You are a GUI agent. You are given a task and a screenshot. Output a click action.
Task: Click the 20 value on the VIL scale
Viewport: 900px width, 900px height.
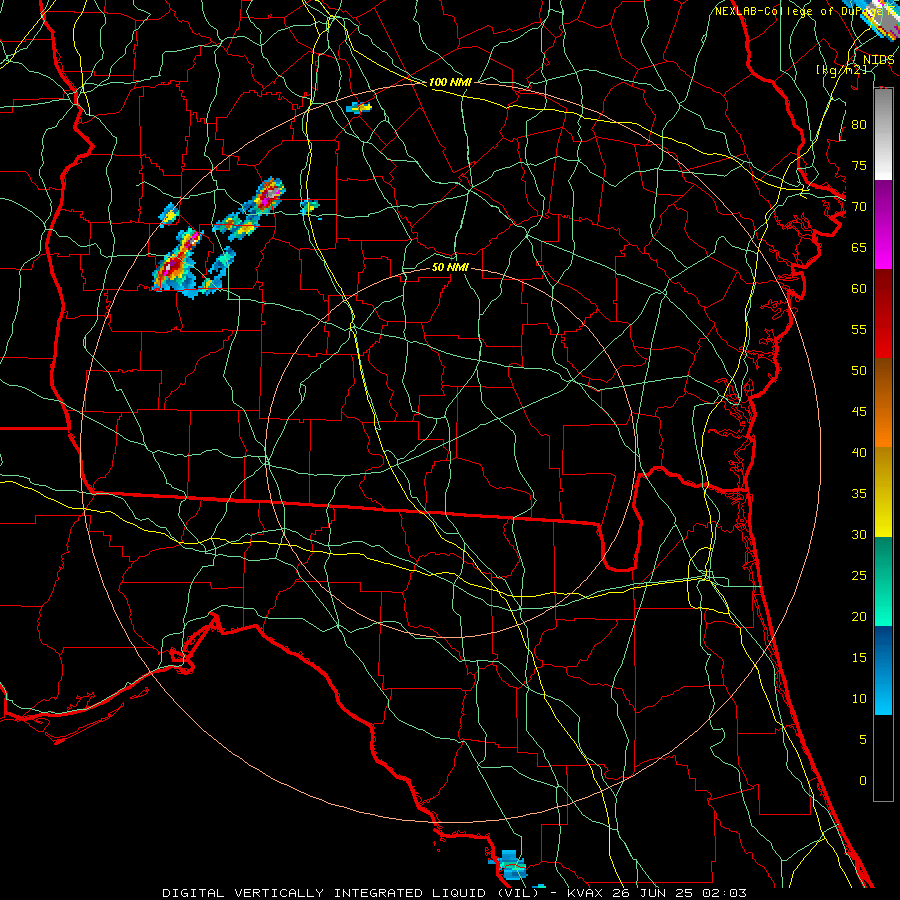point(859,617)
